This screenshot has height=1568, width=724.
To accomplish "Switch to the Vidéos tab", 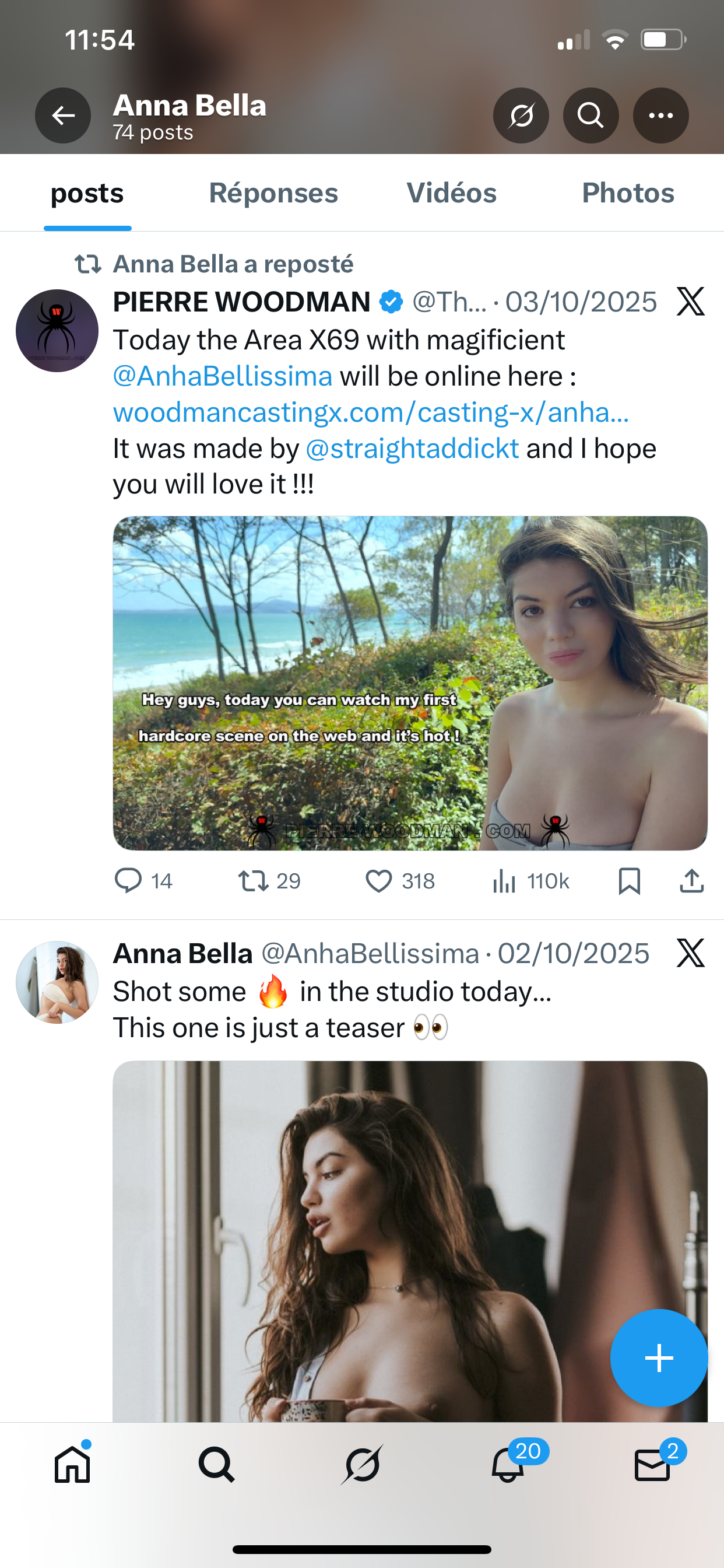I will [x=451, y=193].
